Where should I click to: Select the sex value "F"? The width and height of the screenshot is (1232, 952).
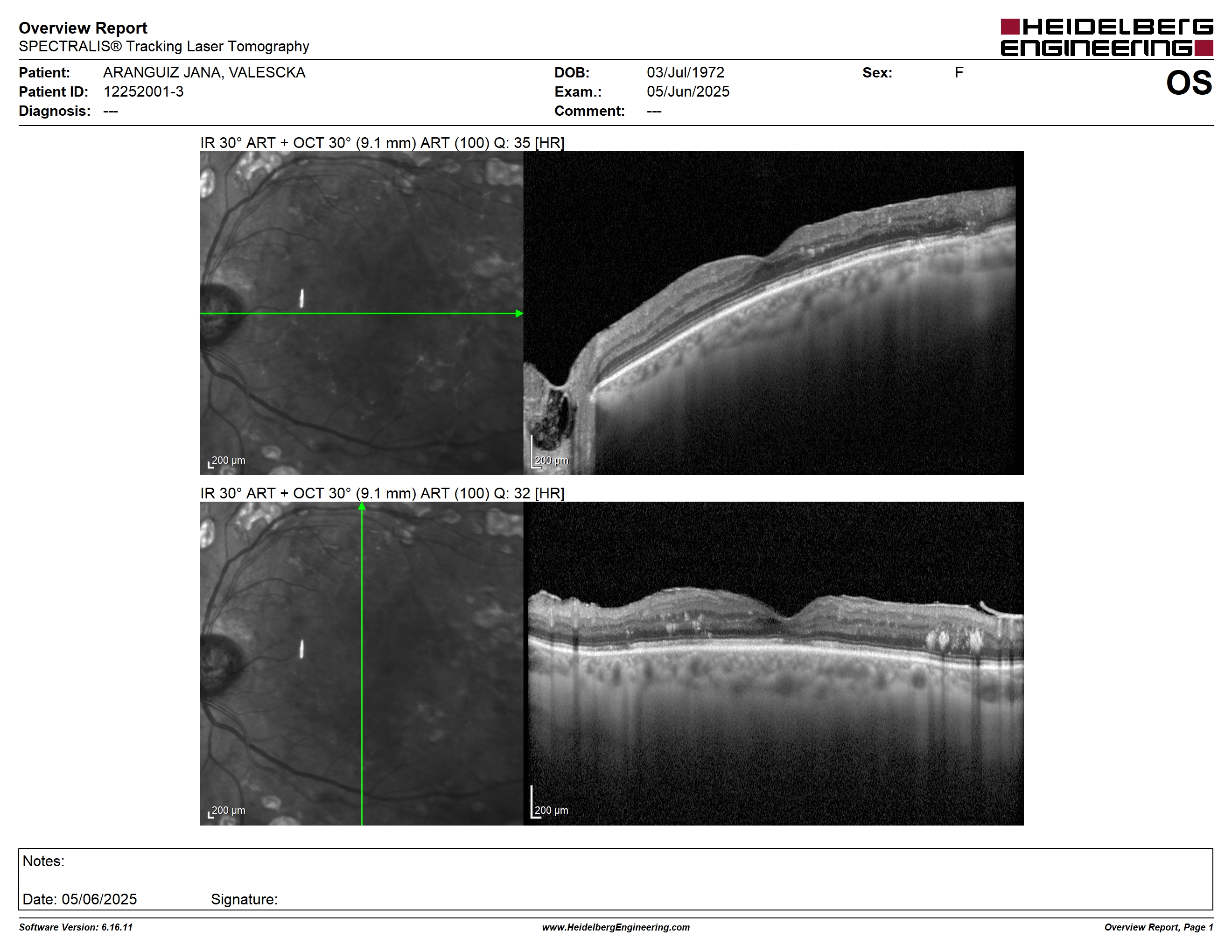click(959, 72)
